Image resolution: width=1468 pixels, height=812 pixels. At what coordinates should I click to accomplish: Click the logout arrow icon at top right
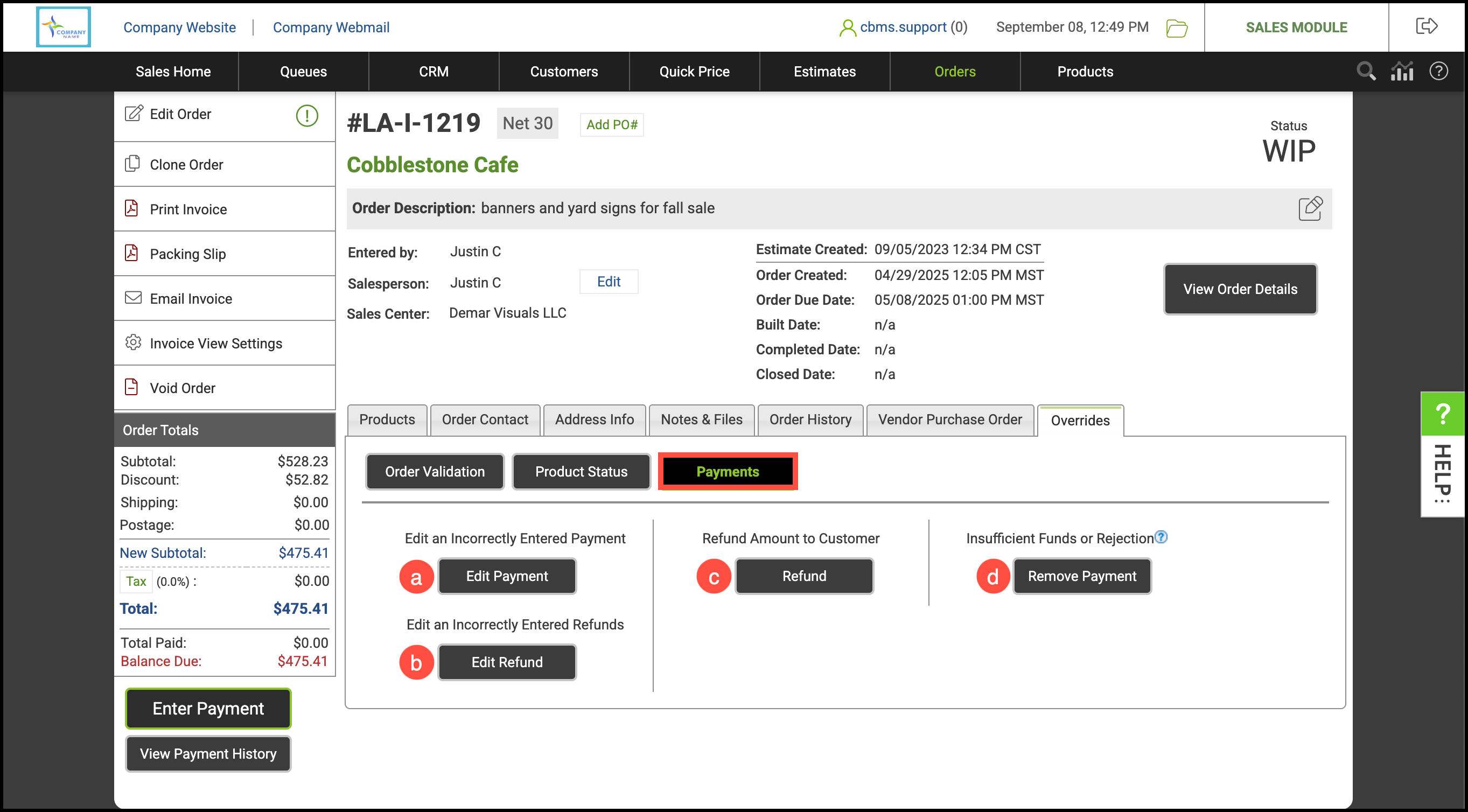(1427, 26)
